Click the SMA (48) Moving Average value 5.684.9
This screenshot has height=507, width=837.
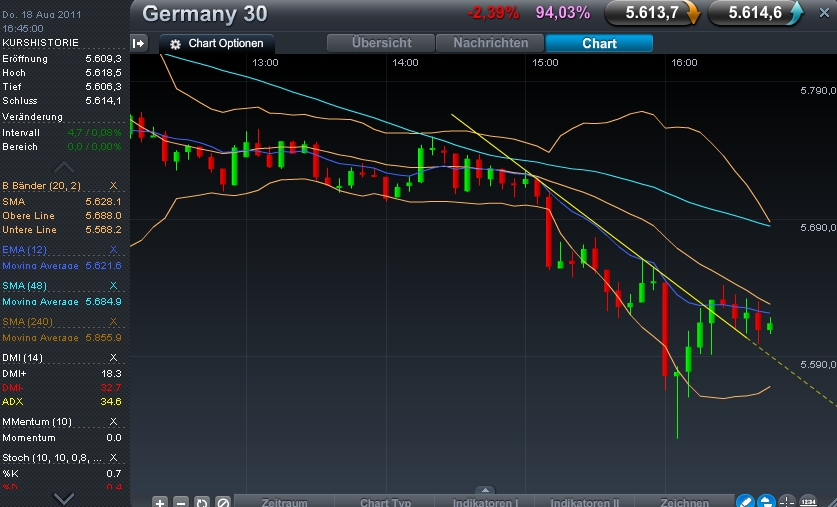click(x=104, y=302)
